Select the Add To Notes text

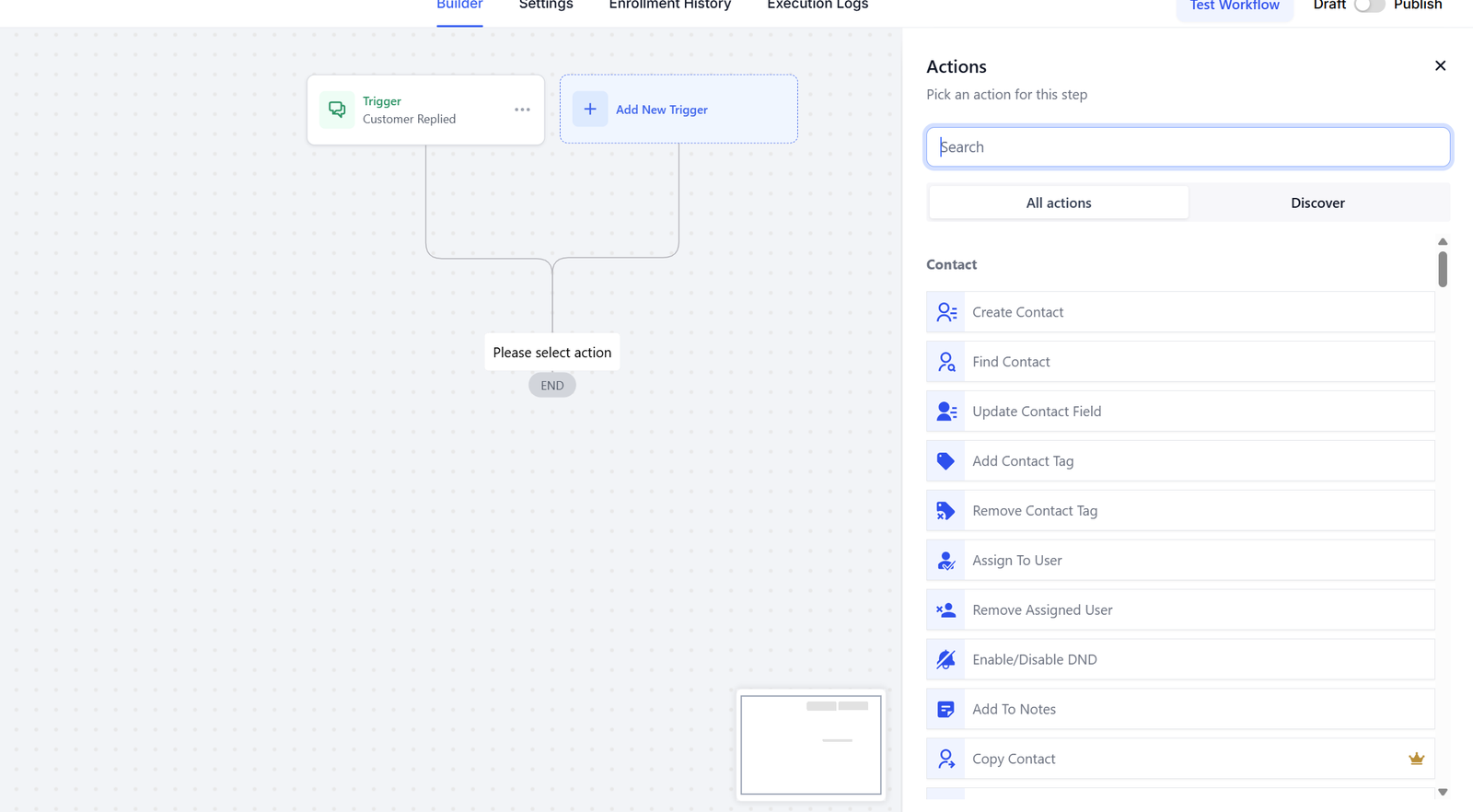click(1014, 710)
